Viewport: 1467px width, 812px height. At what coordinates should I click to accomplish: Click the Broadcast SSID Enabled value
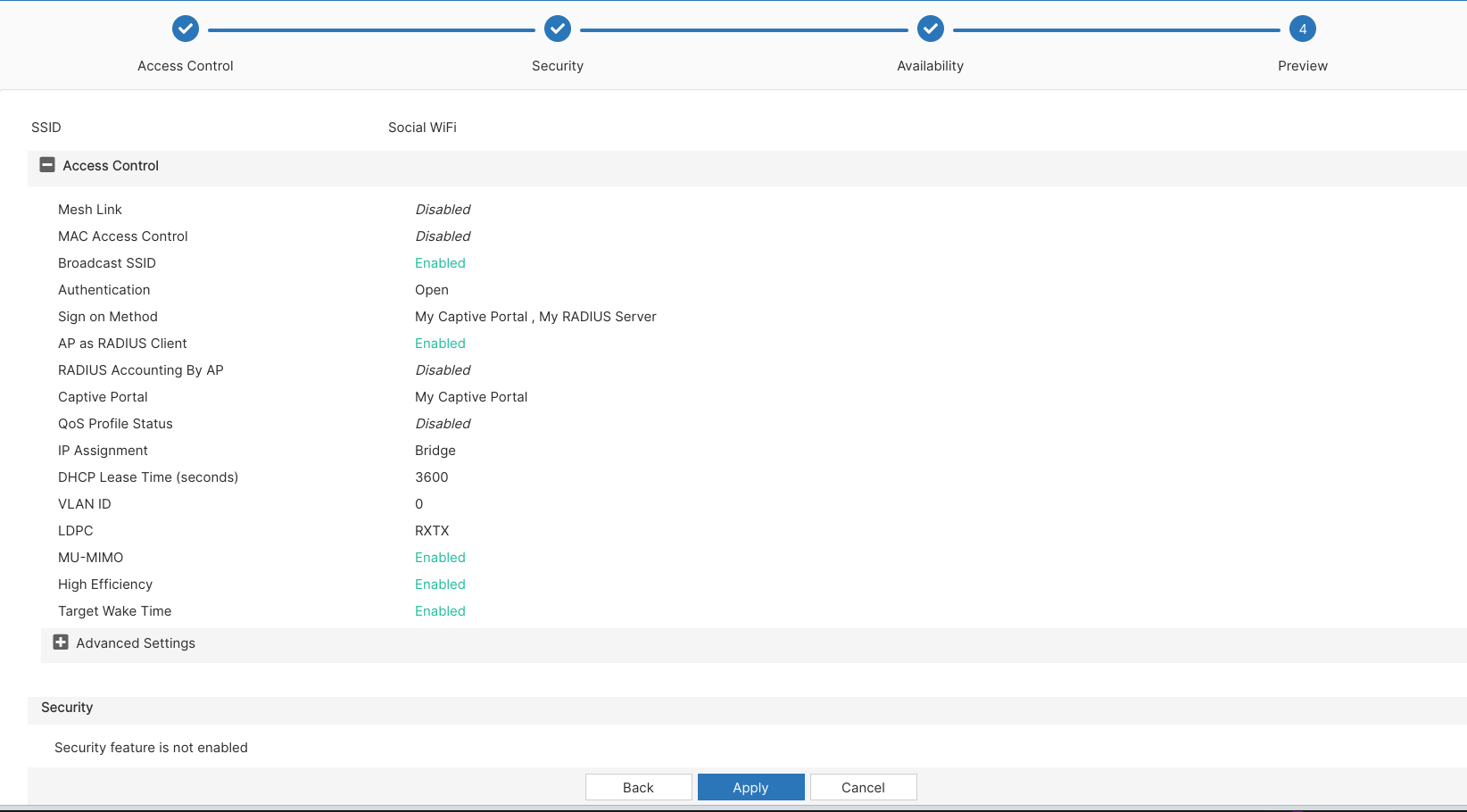point(440,263)
